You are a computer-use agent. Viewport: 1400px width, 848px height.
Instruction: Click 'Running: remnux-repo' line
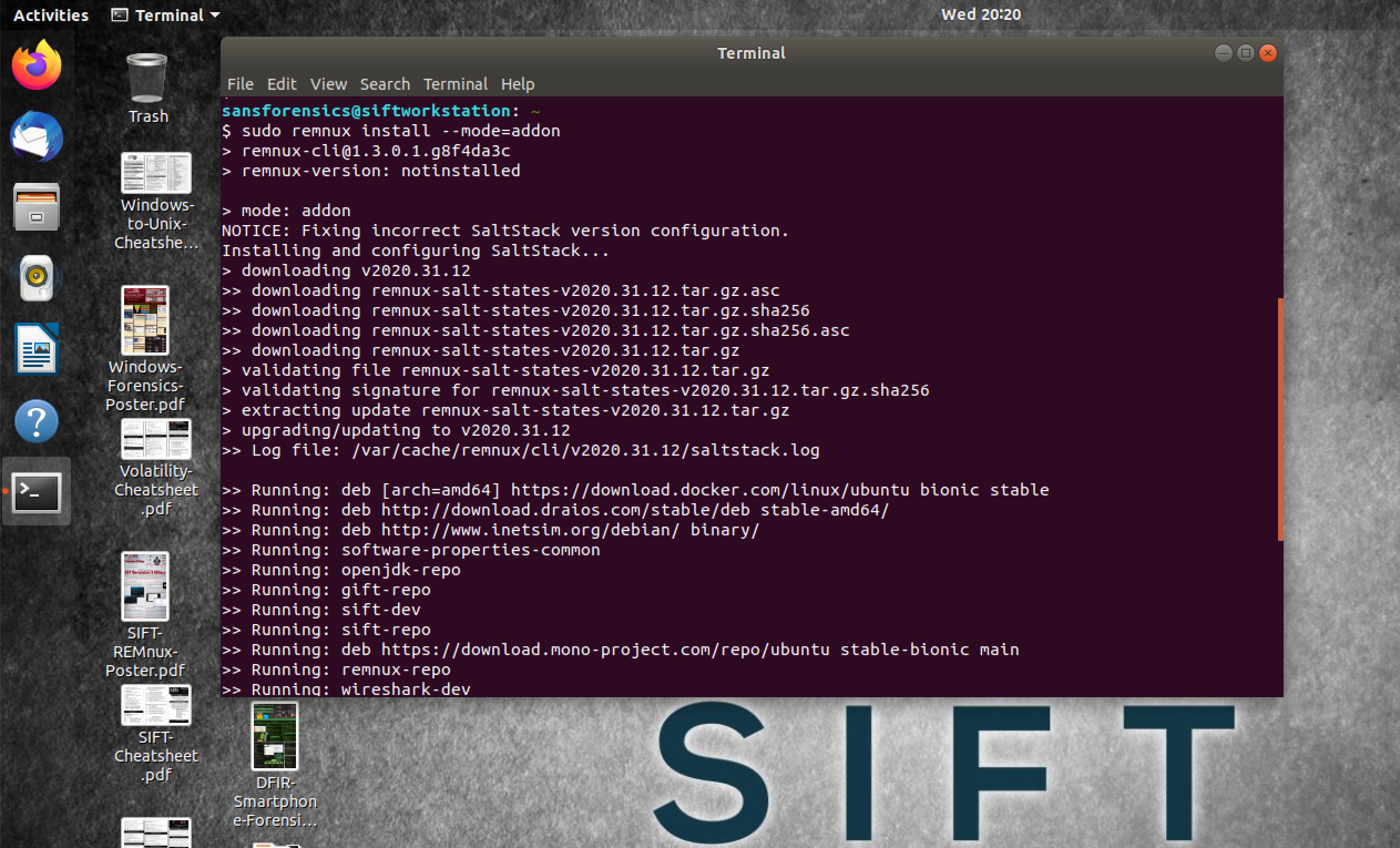(x=336, y=669)
